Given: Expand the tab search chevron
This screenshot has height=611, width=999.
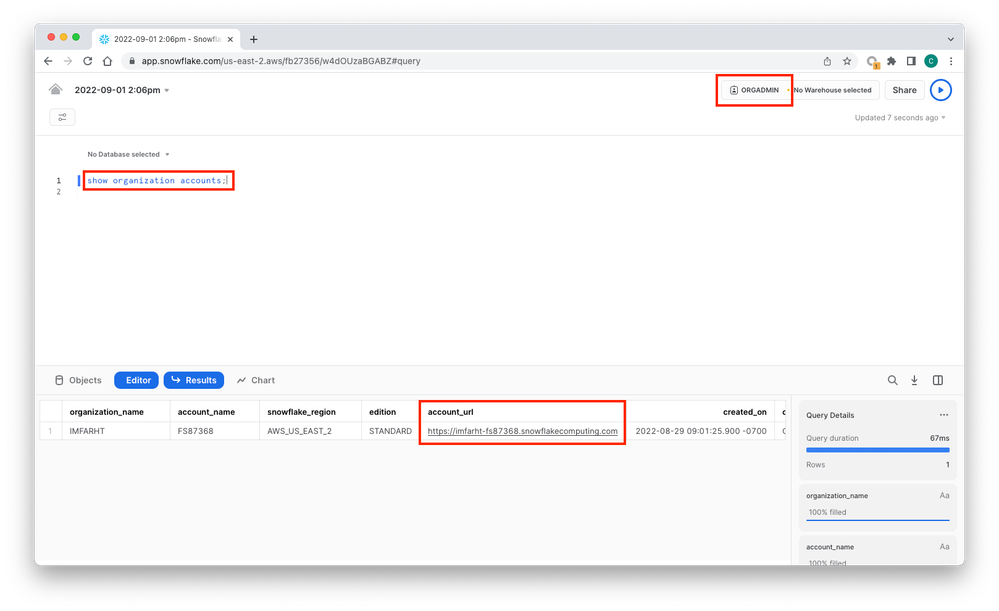Looking at the screenshot, I should [x=951, y=40].
